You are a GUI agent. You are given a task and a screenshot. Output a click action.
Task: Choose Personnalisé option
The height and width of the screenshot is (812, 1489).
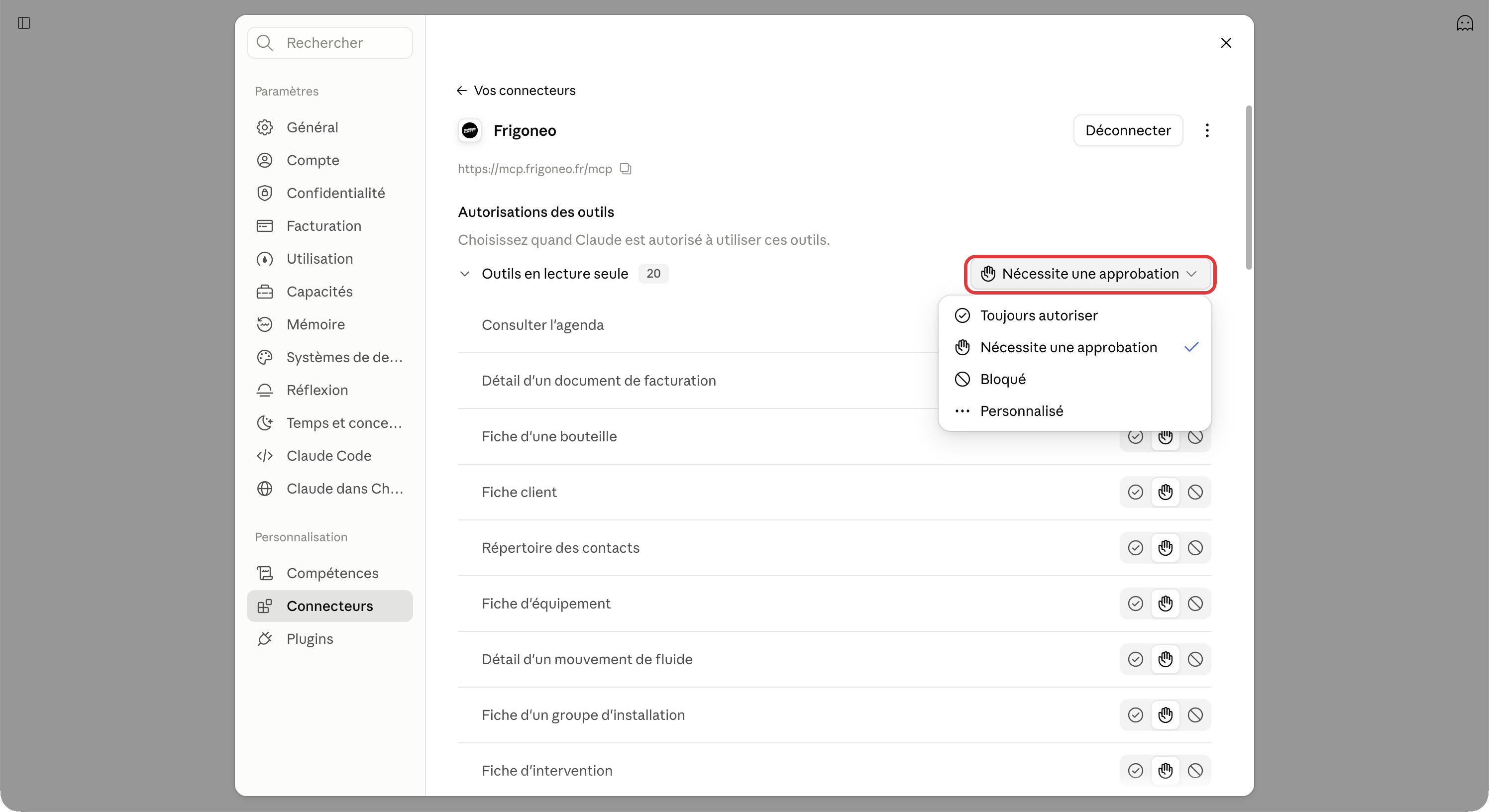coord(1074,411)
